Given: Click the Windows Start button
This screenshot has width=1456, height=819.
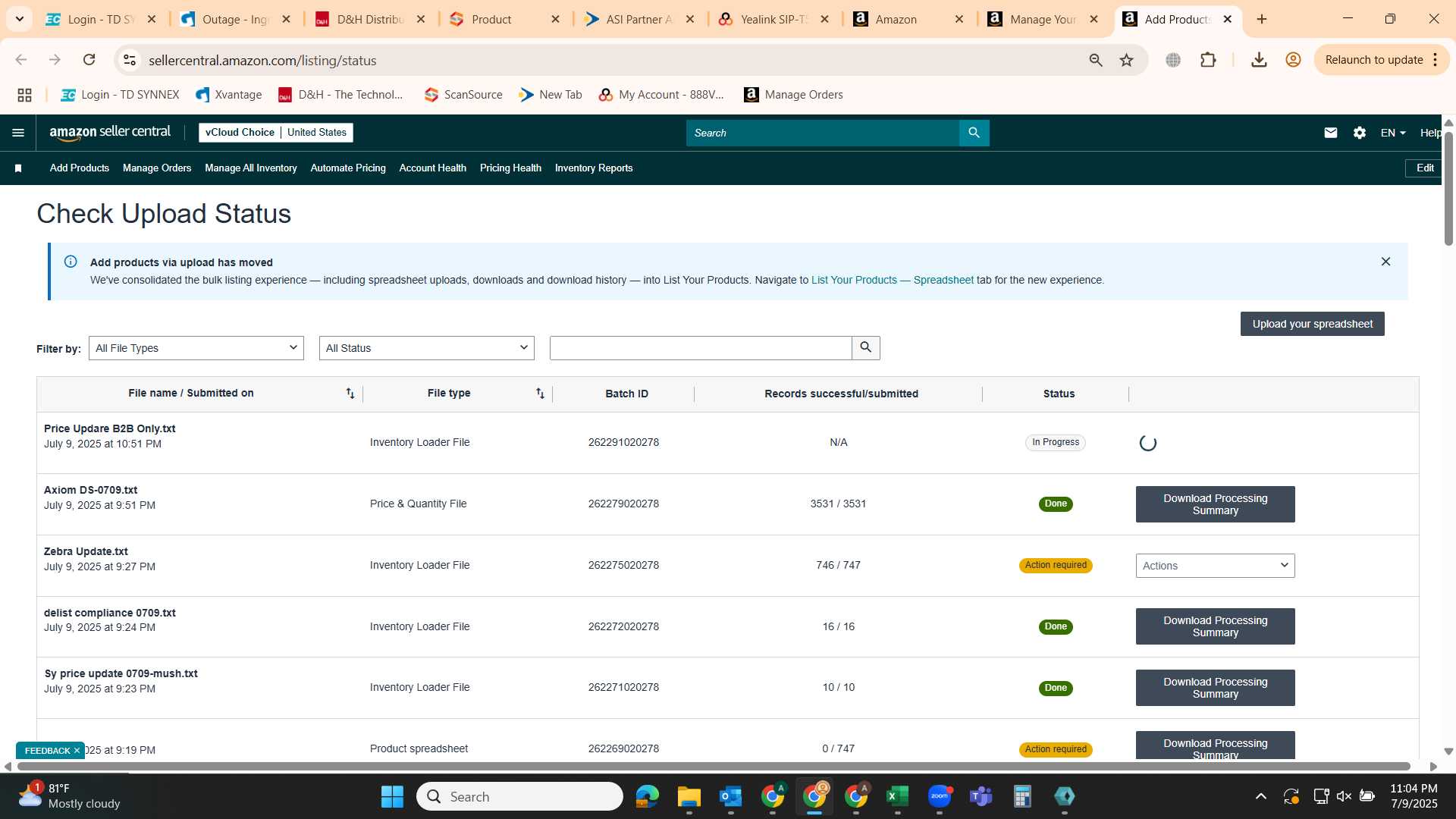Looking at the screenshot, I should point(392,797).
